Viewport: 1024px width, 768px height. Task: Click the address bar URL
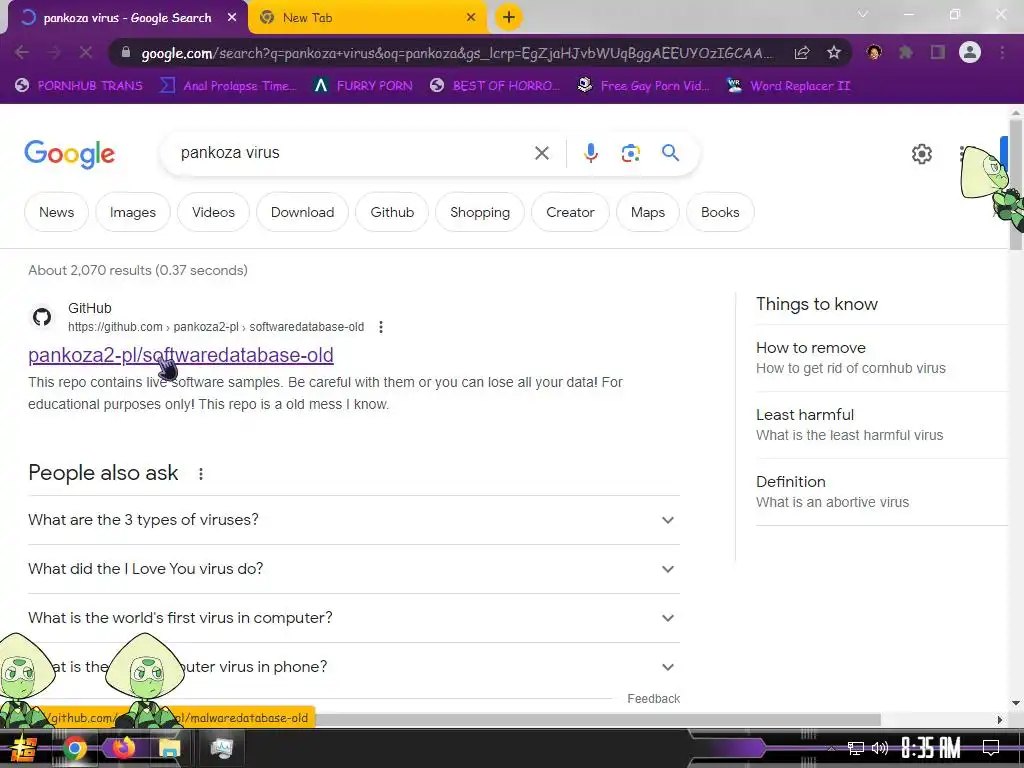[457, 53]
